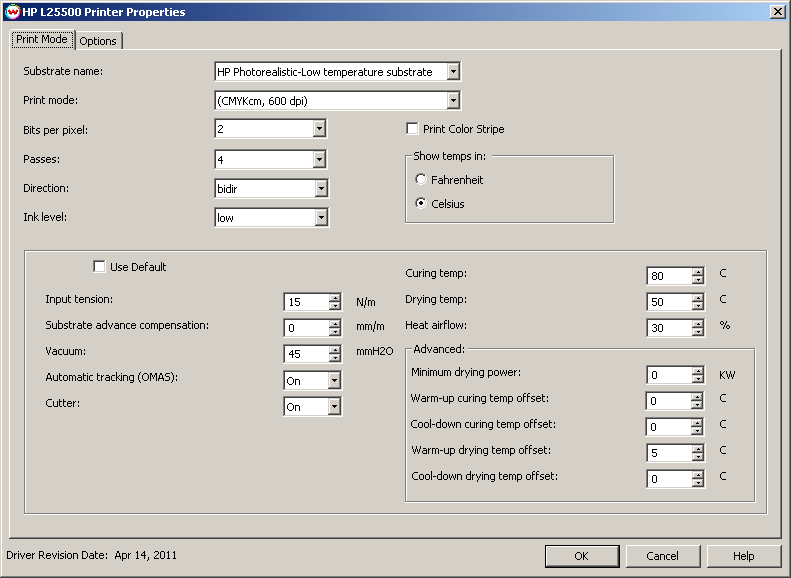Click the Cool-down curing temp offset field
Screen dimensions: 791x578
667,427
